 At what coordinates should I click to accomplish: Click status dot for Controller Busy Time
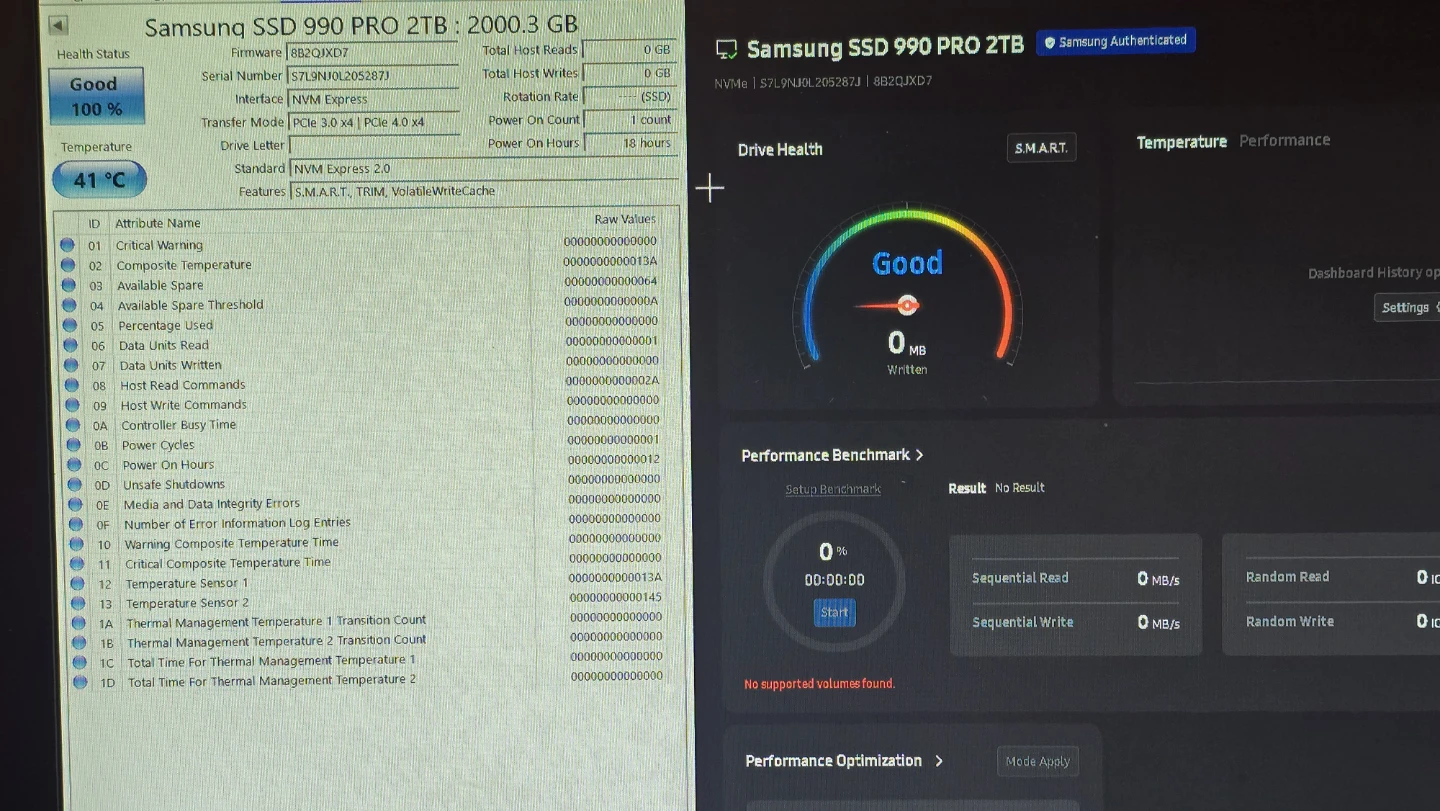tap(72, 425)
